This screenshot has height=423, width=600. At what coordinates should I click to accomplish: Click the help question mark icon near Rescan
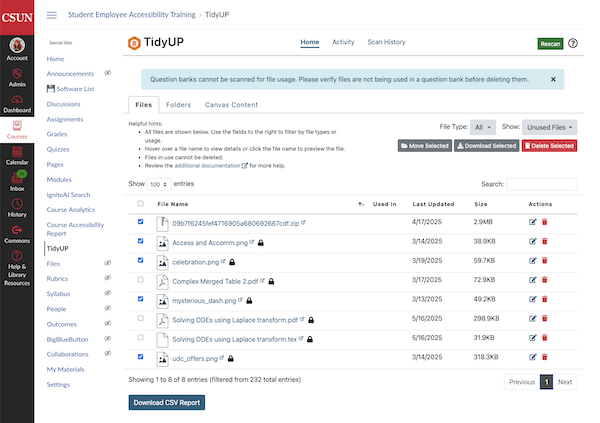[573, 43]
